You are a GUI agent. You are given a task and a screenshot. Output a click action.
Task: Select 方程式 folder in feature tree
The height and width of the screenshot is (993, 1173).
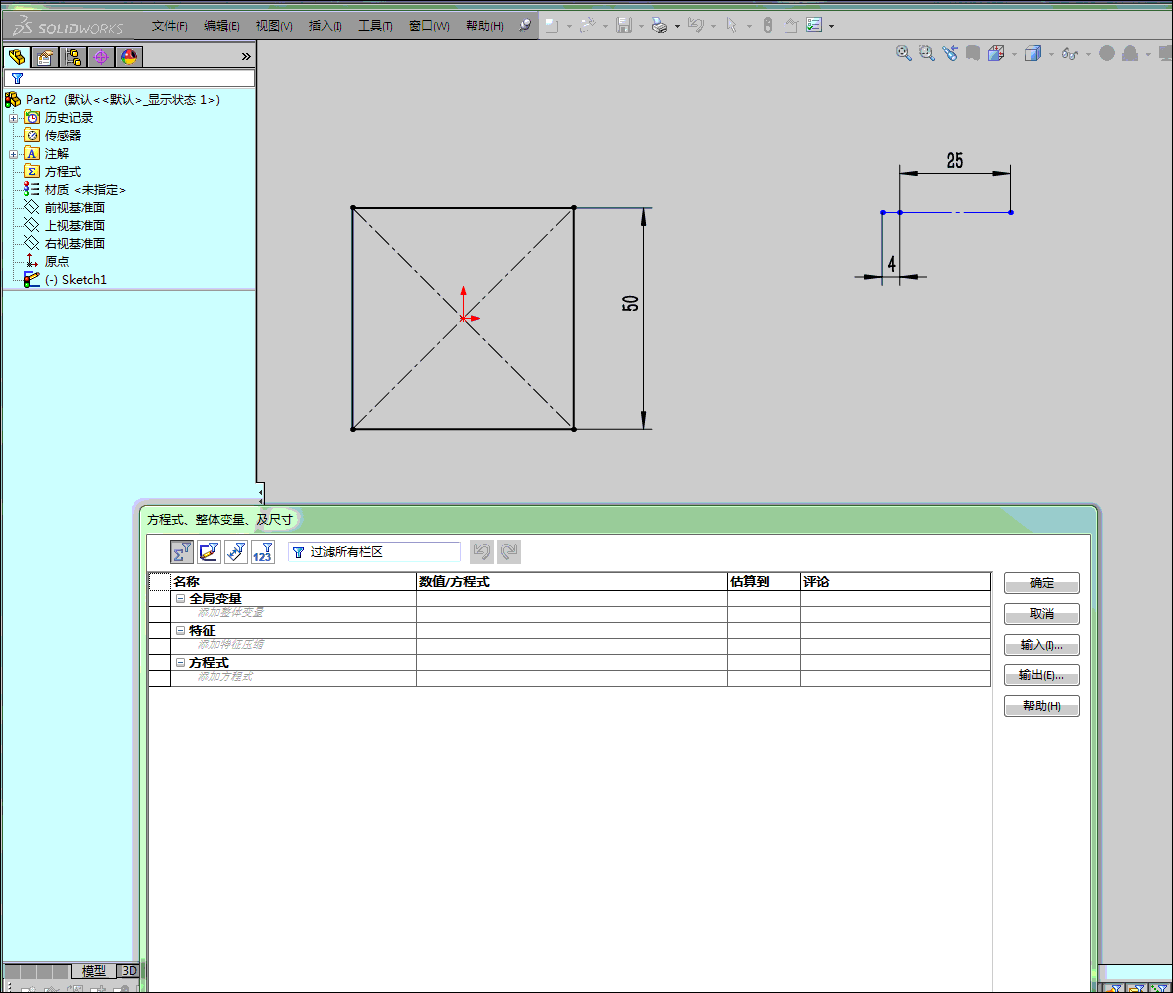53,171
